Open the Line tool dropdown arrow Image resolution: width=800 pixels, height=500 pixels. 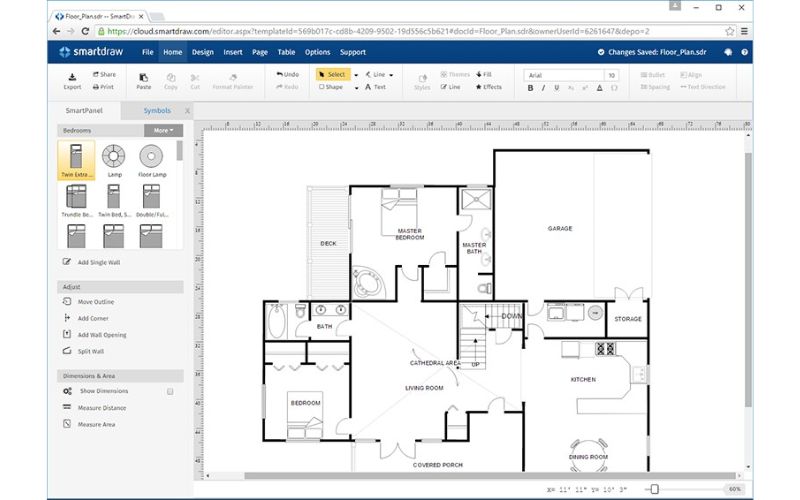(391, 75)
